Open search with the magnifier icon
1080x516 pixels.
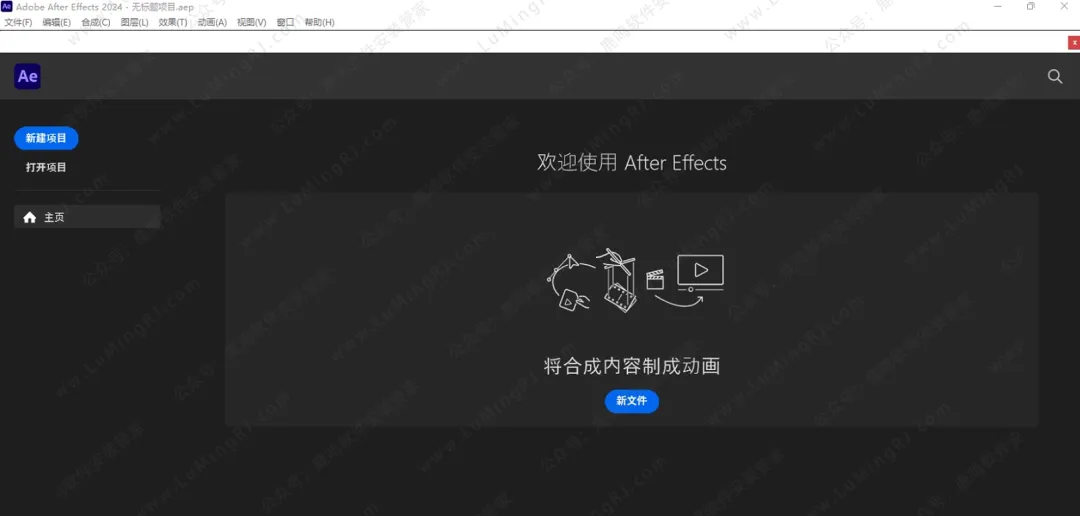click(1055, 76)
